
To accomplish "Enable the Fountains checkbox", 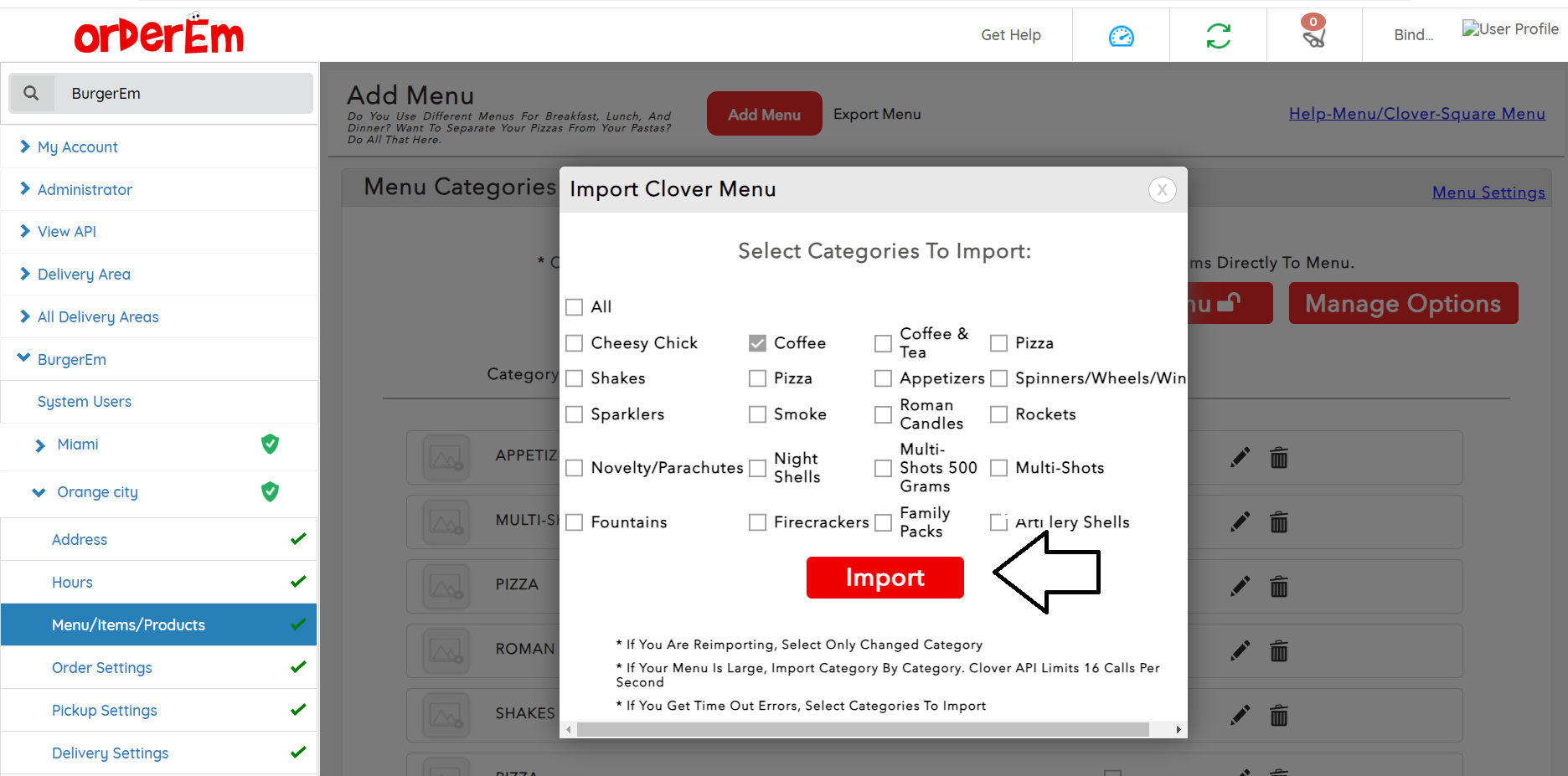I will pos(575,522).
